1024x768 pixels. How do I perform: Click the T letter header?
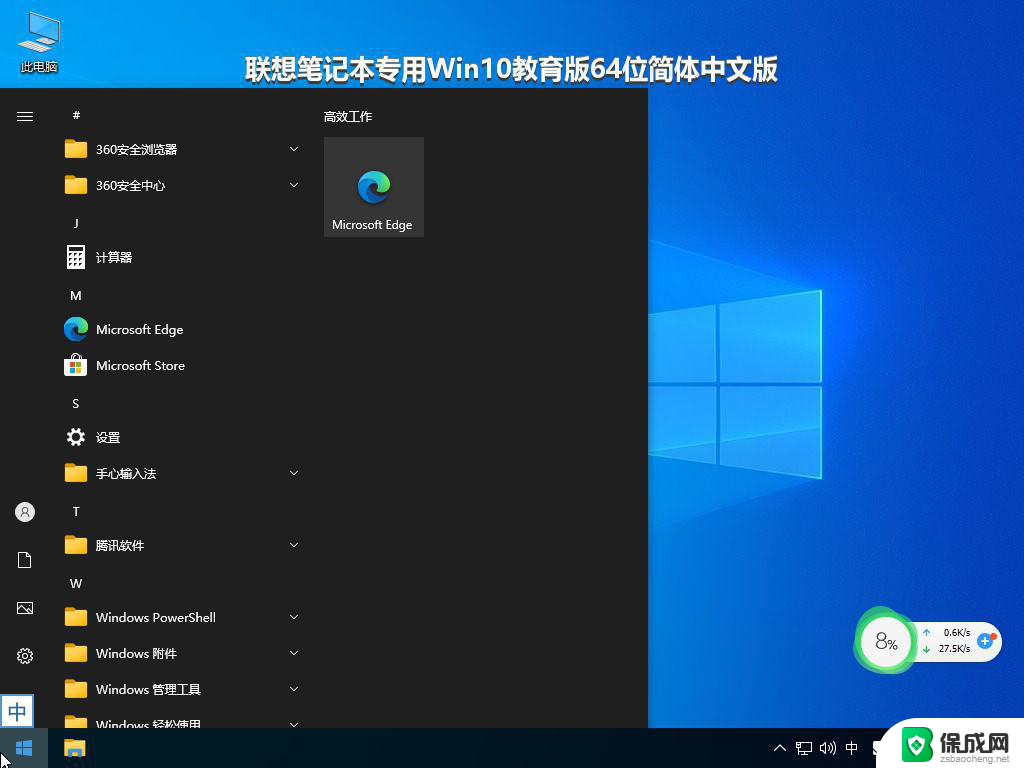click(76, 511)
